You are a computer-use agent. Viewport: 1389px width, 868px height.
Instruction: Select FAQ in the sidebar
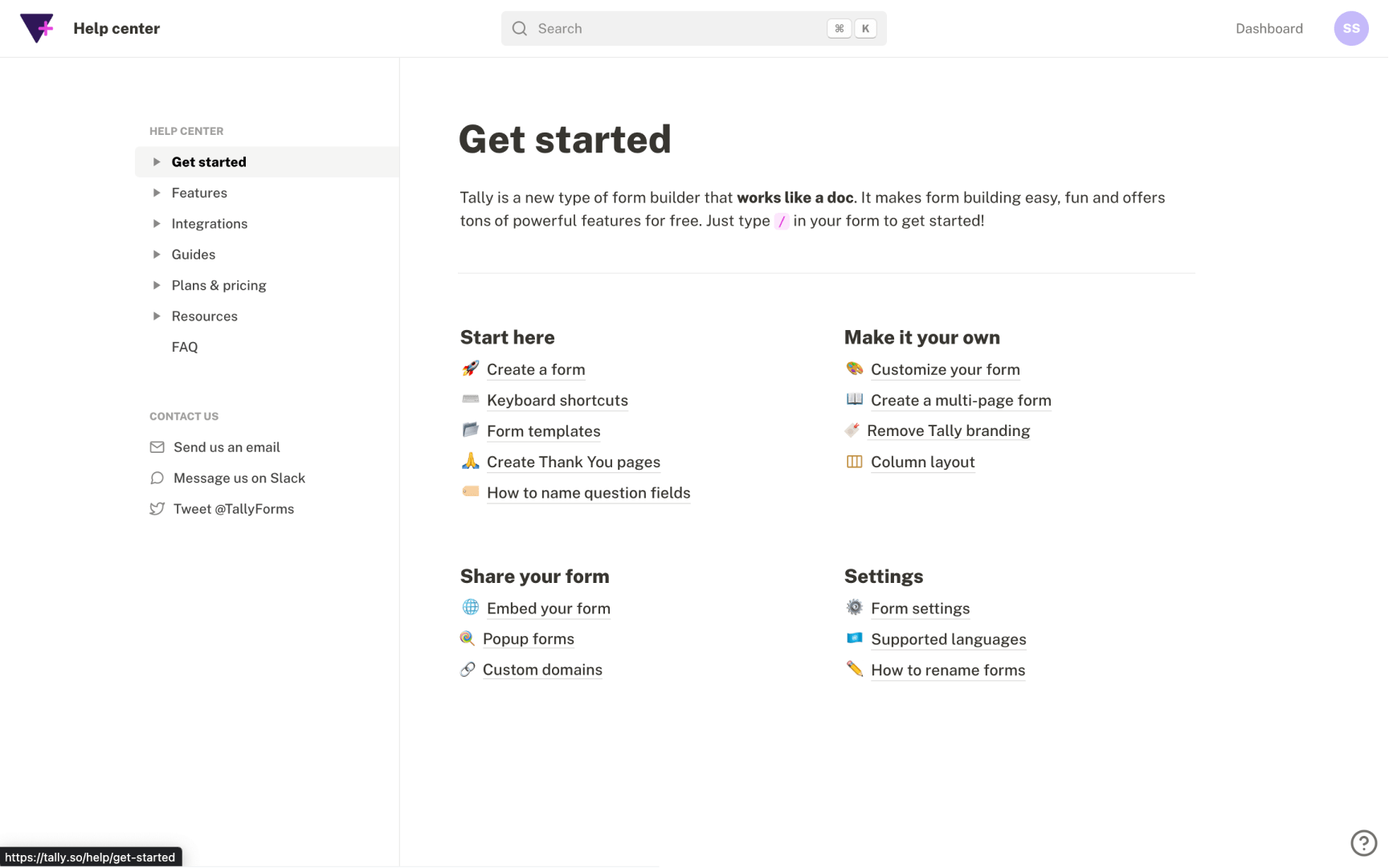(x=185, y=347)
